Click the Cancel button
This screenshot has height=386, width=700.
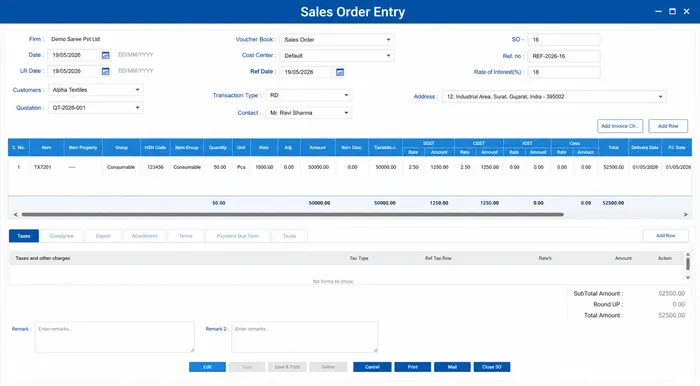pyautogui.click(x=372, y=367)
